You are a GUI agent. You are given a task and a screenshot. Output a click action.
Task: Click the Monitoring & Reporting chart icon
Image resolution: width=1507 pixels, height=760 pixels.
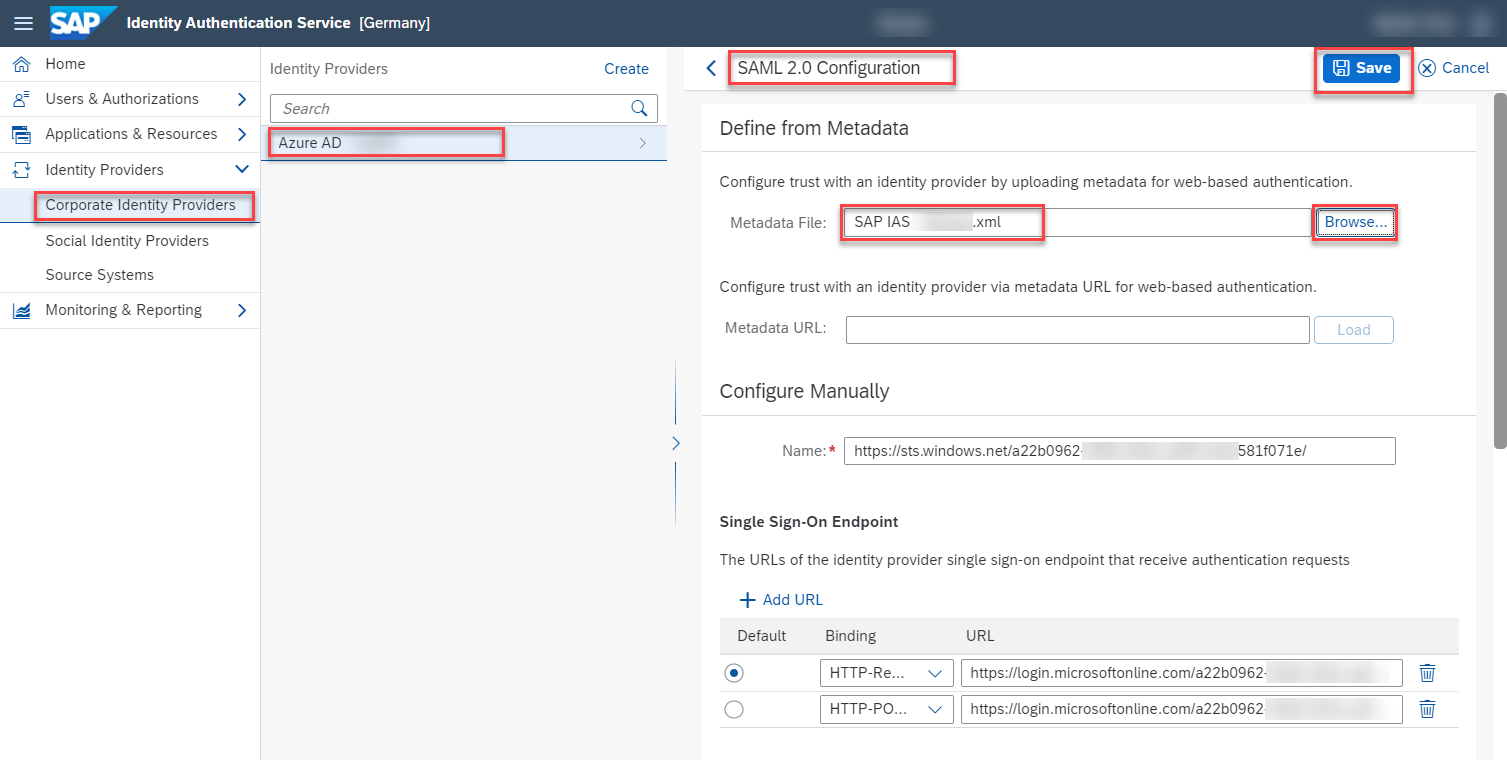click(x=21, y=310)
